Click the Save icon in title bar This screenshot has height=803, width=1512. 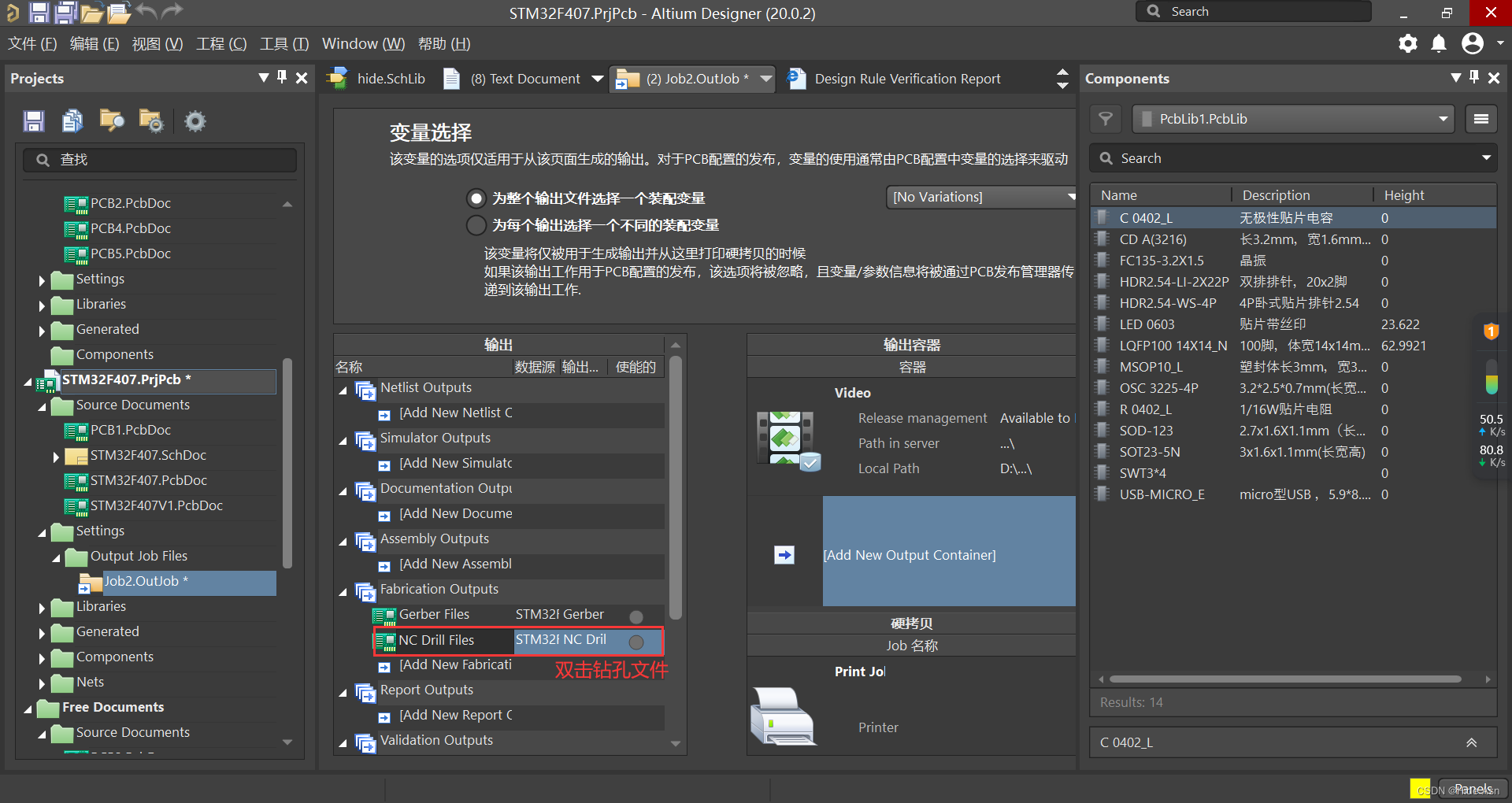coord(39,12)
